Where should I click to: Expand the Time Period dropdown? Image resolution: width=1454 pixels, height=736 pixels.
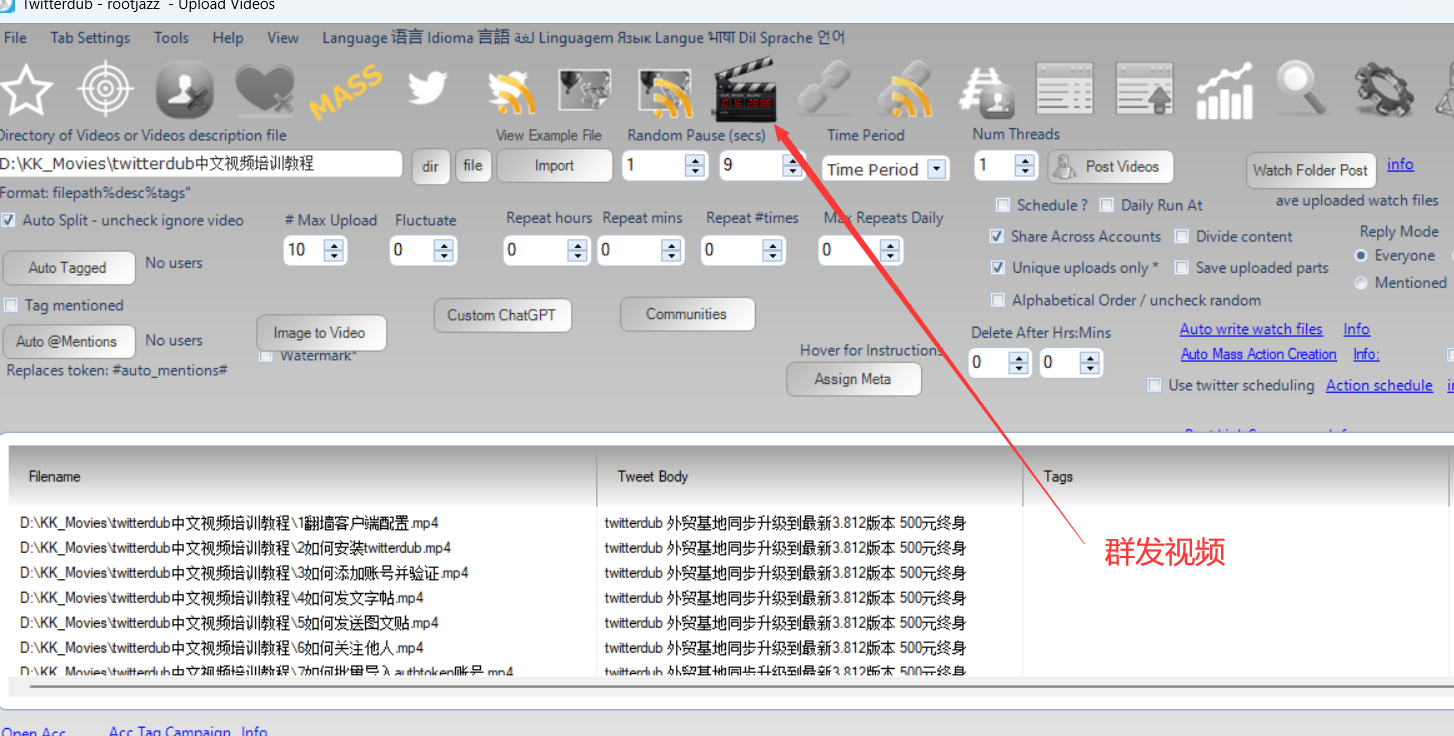point(936,169)
